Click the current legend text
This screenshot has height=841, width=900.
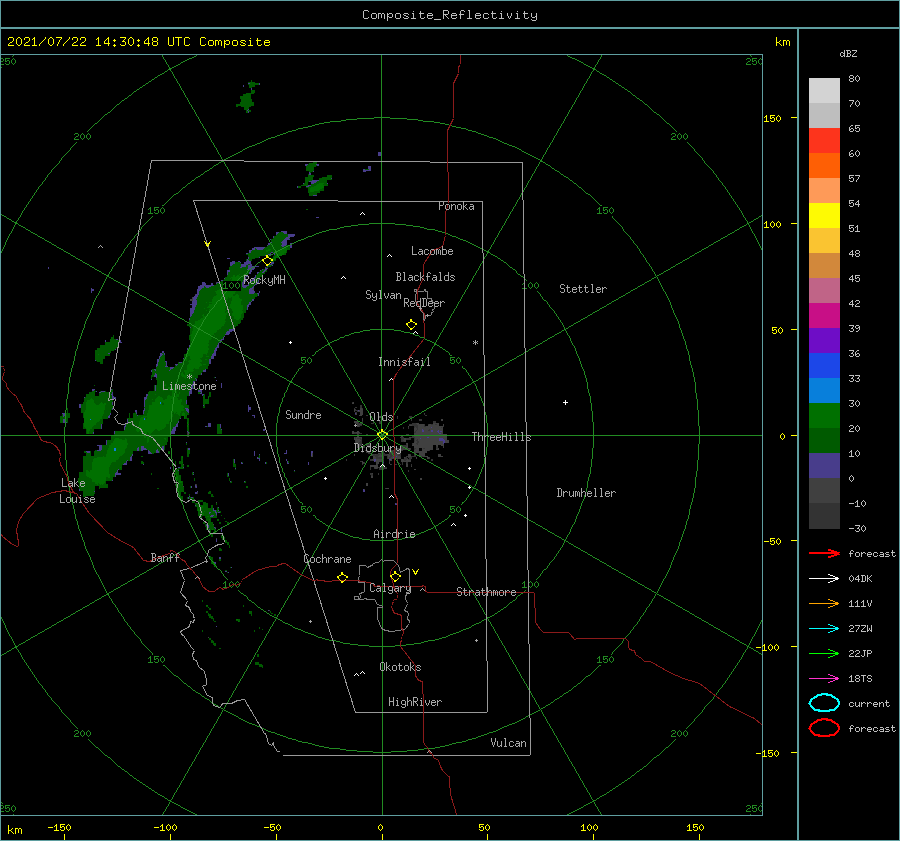869,703
